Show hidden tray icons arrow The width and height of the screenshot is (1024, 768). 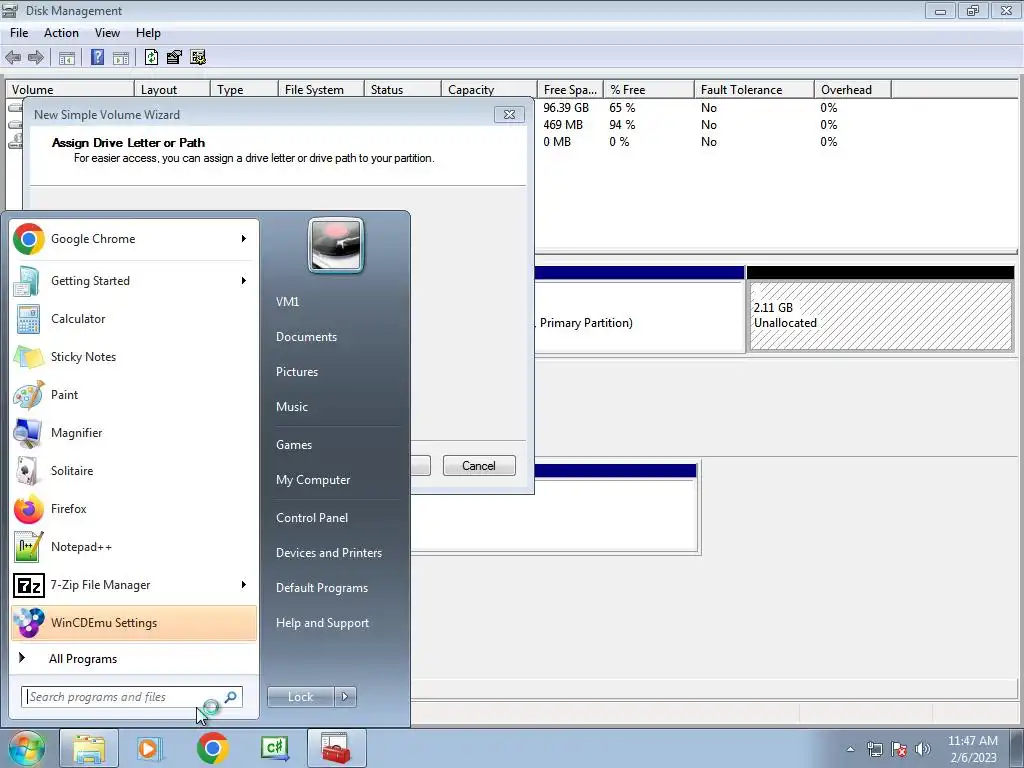point(850,749)
